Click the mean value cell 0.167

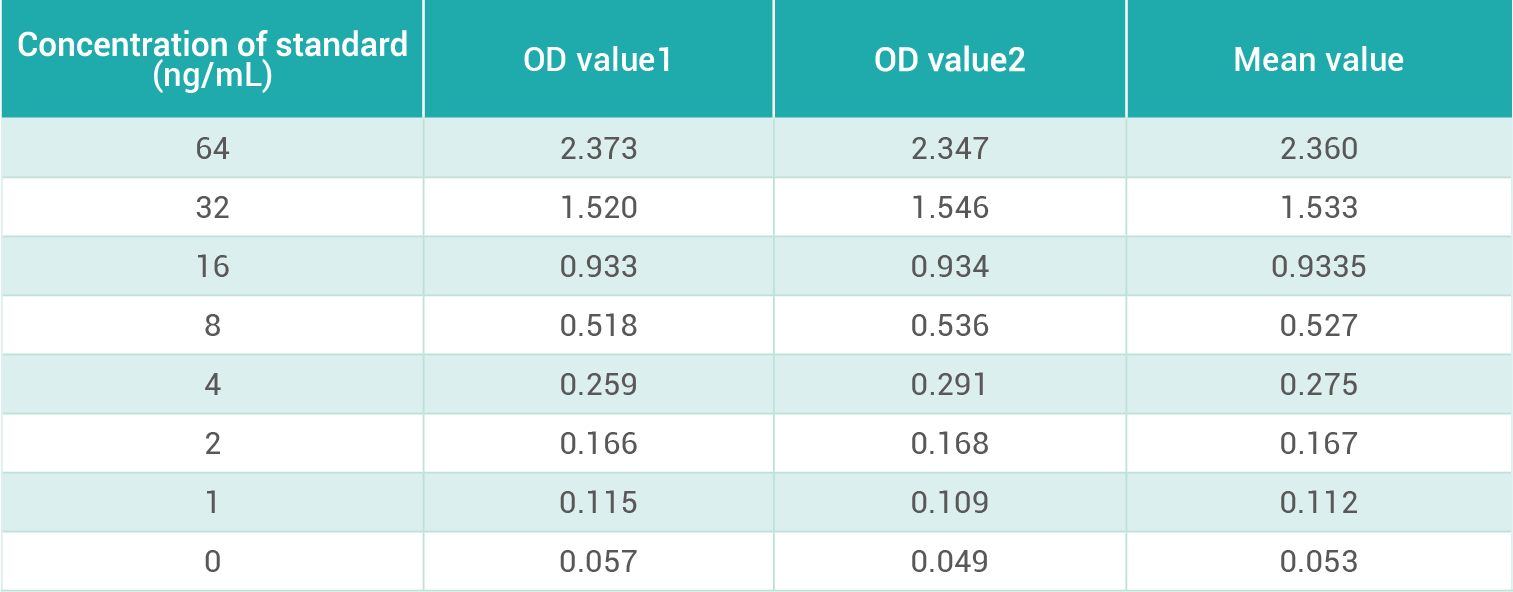coord(1319,444)
